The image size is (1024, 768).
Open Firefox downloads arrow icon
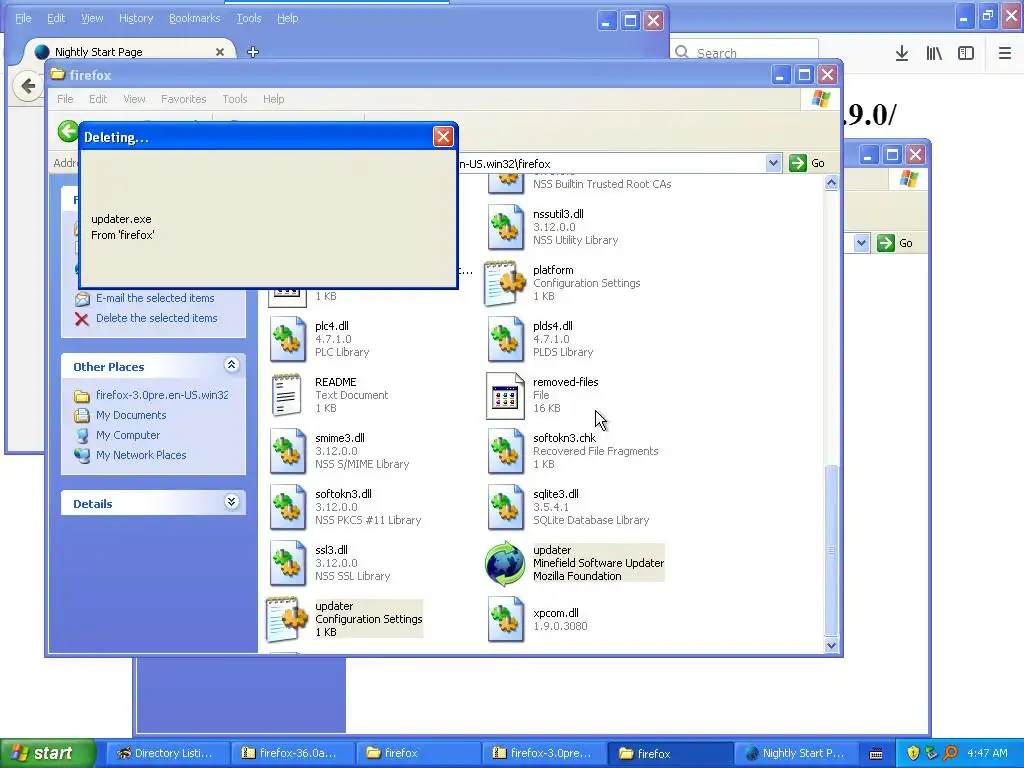click(901, 53)
